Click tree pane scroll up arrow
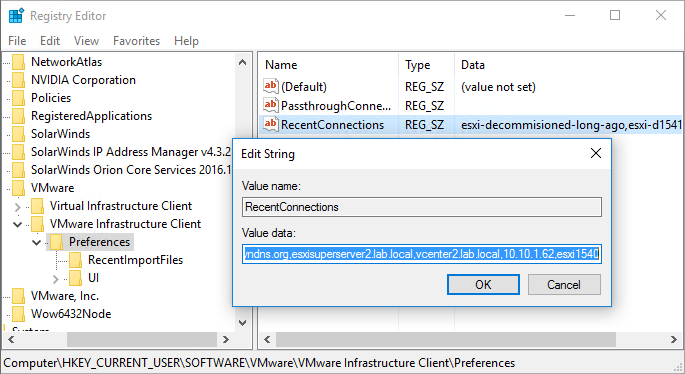This screenshot has width=685, height=374. 242,62
